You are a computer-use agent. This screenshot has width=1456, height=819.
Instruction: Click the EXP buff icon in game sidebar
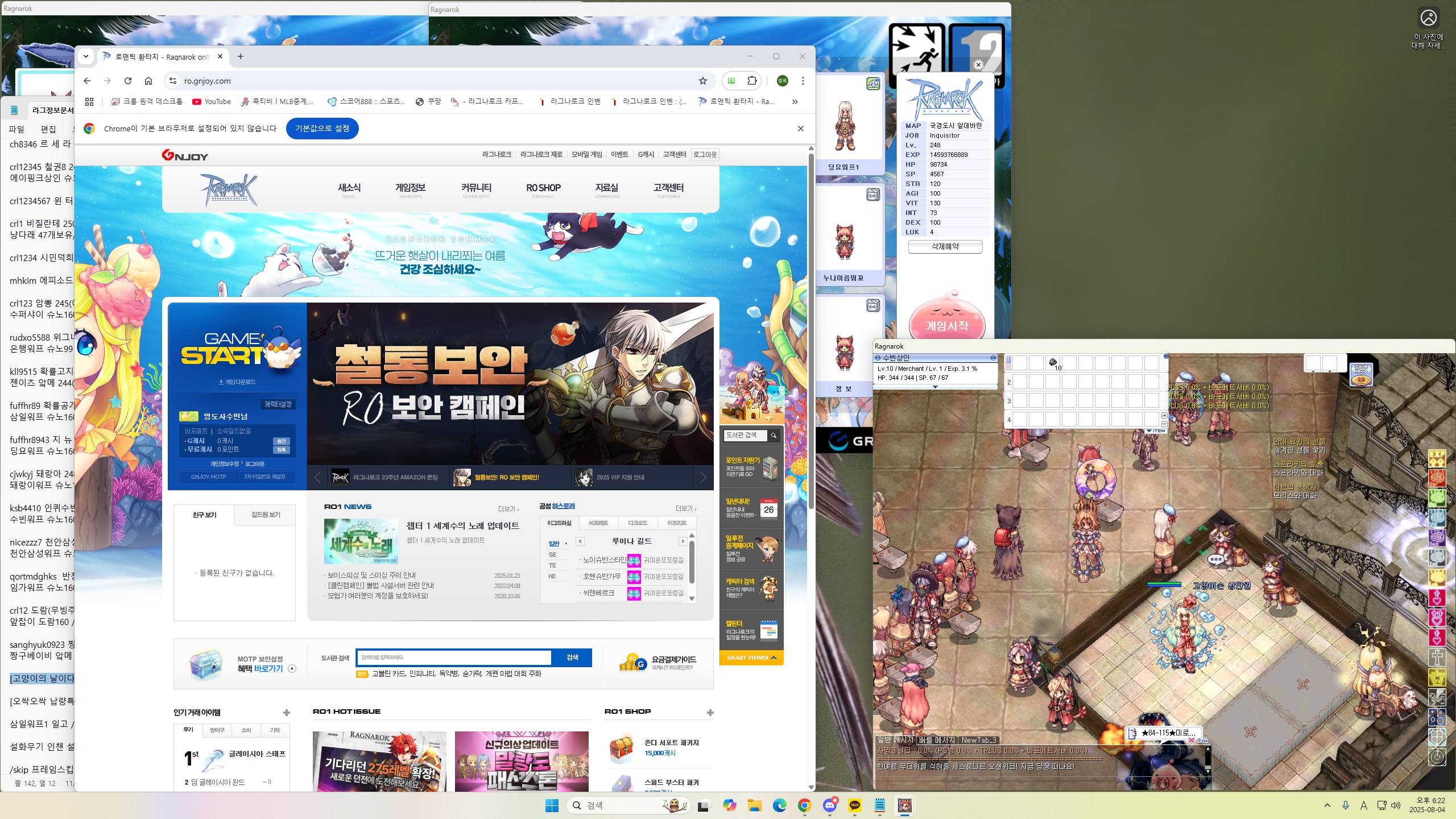tap(1437, 458)
